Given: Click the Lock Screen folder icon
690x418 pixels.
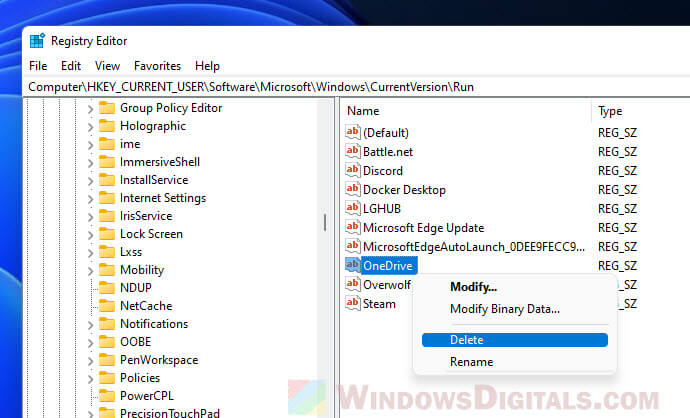Looking at the screenshot, I should pos(107,234).
